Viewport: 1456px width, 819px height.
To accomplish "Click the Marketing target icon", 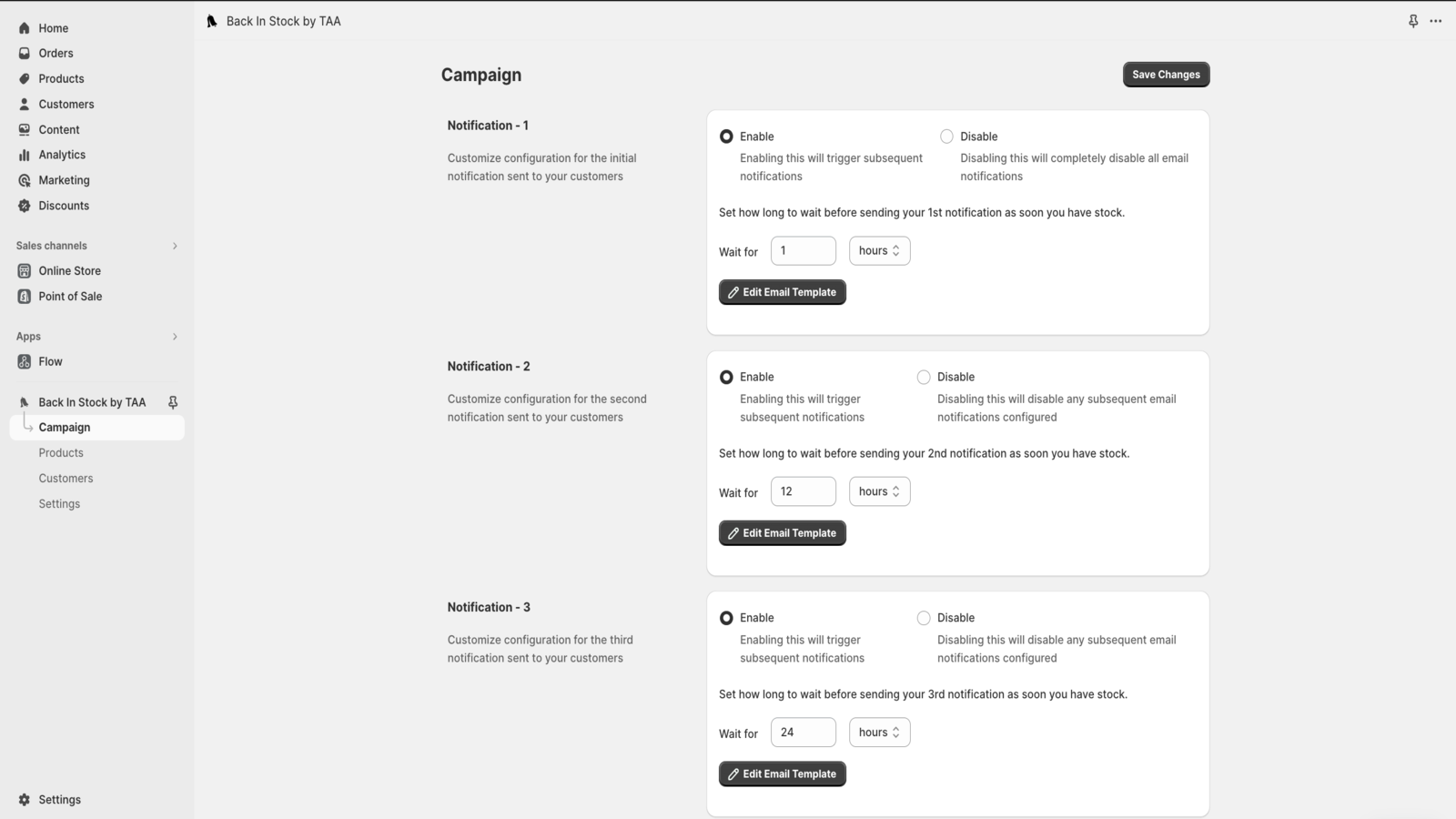I will pos(25,181).
